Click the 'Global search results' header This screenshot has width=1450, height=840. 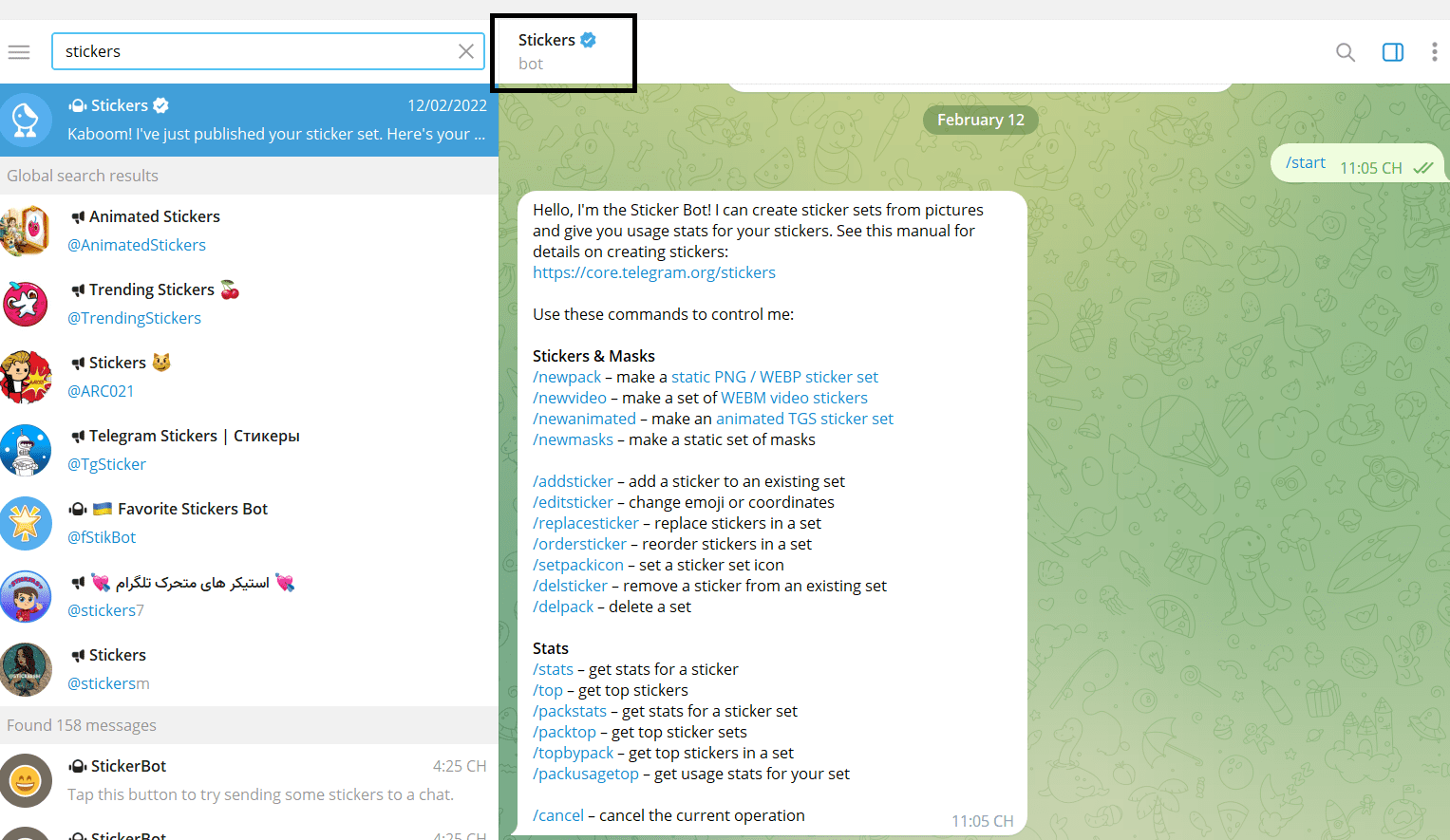point(249,176)
